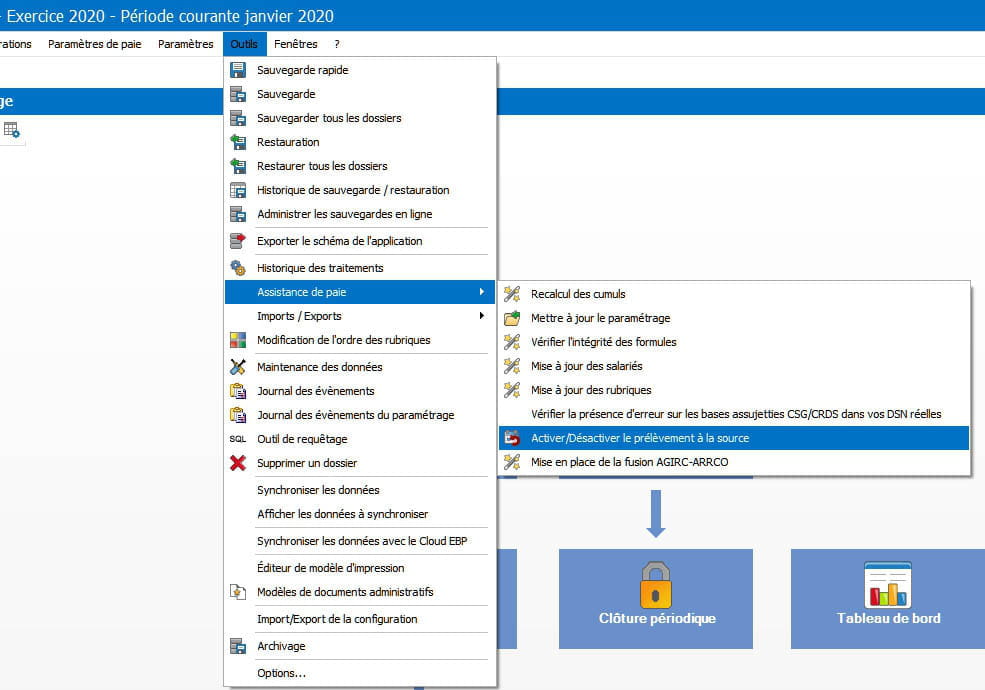Select Mise à jour des rubriques entry

(x=734, y=390)
